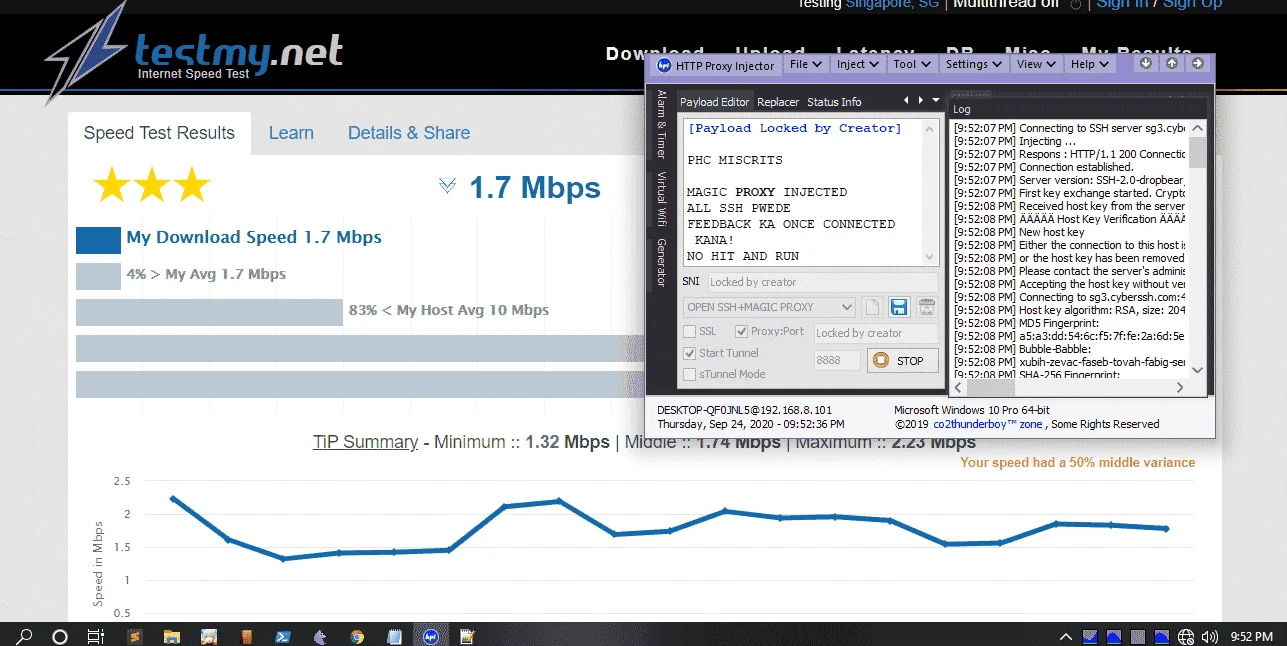Click the volume speaker tray icon
This screenshot has height=646, width=1287.
click(x=1212, y=636)
